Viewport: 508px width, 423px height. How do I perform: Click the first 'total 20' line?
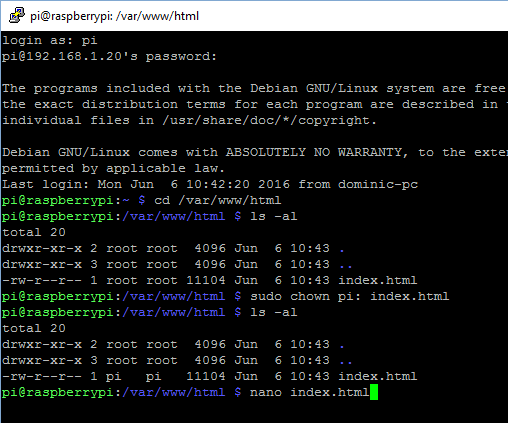[x=34, y=232]
